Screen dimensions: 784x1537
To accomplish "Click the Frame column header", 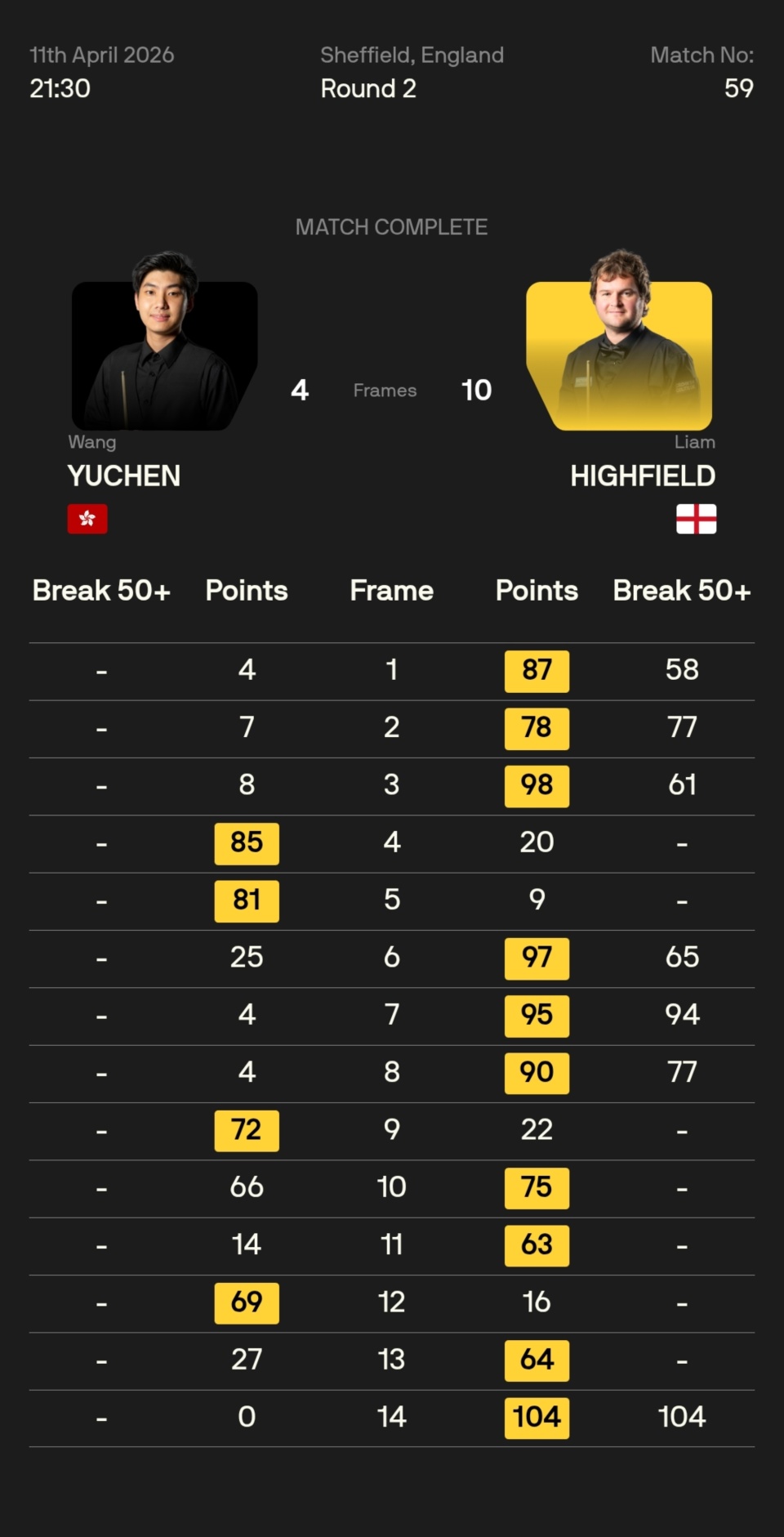I will [391, 591].
